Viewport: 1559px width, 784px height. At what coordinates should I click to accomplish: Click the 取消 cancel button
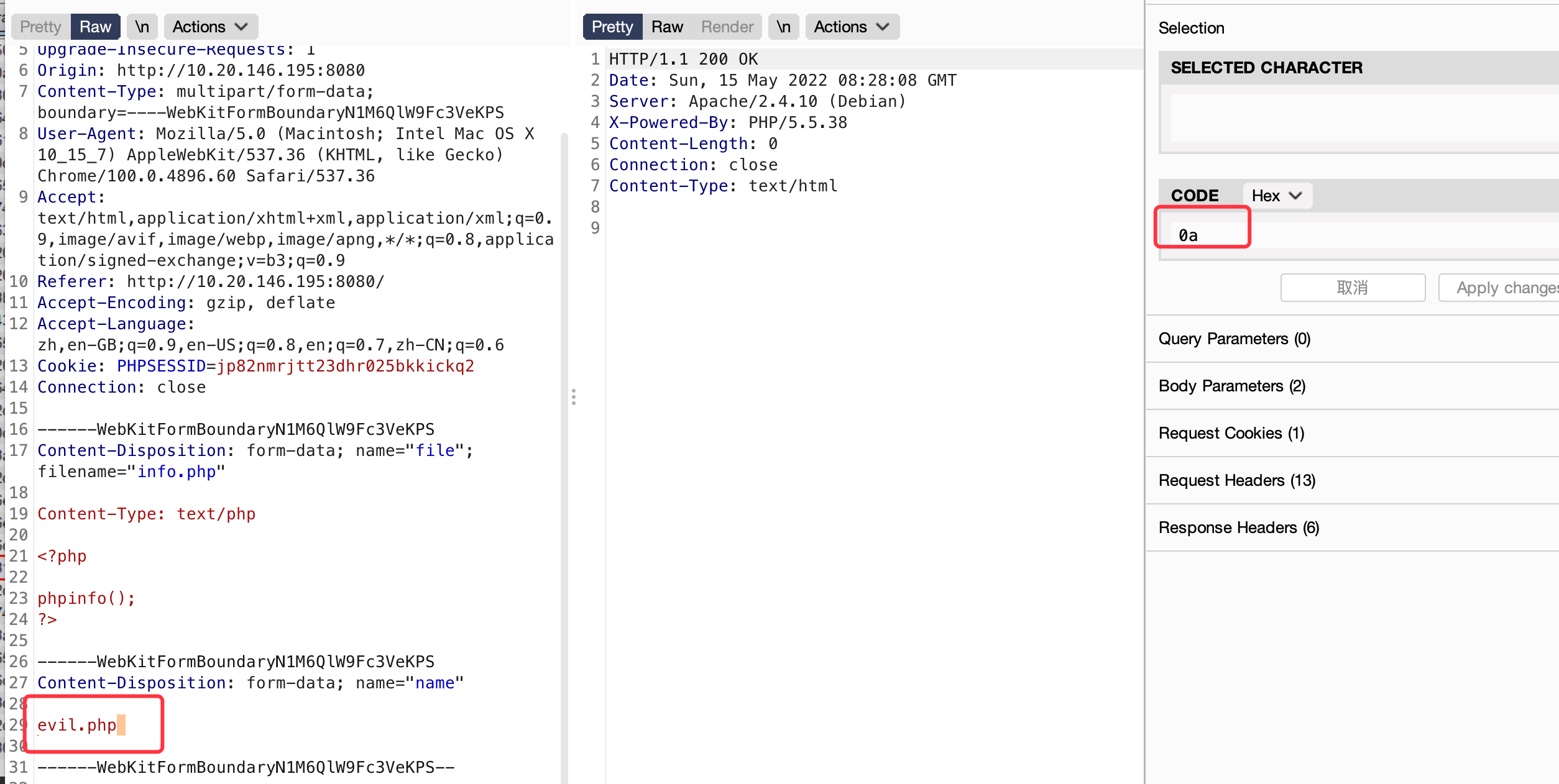1352,288
